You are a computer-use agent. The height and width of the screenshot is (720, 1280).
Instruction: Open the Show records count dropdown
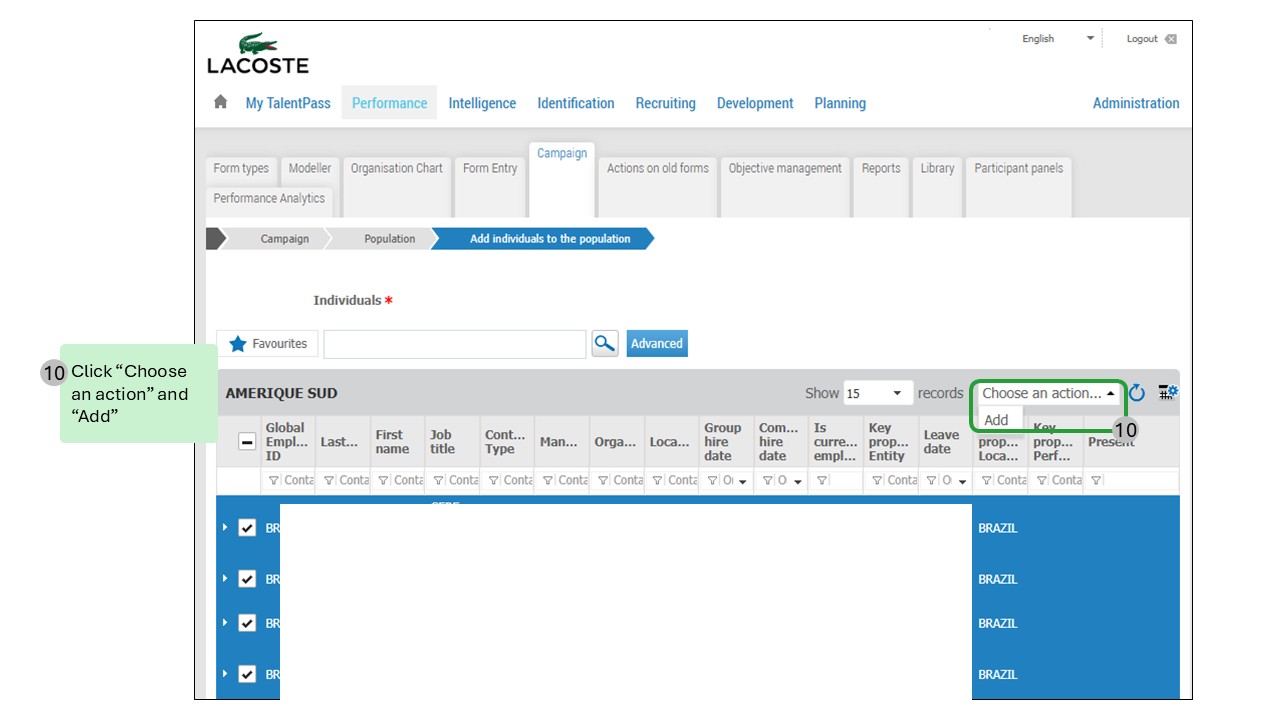(x=878, y=393)
